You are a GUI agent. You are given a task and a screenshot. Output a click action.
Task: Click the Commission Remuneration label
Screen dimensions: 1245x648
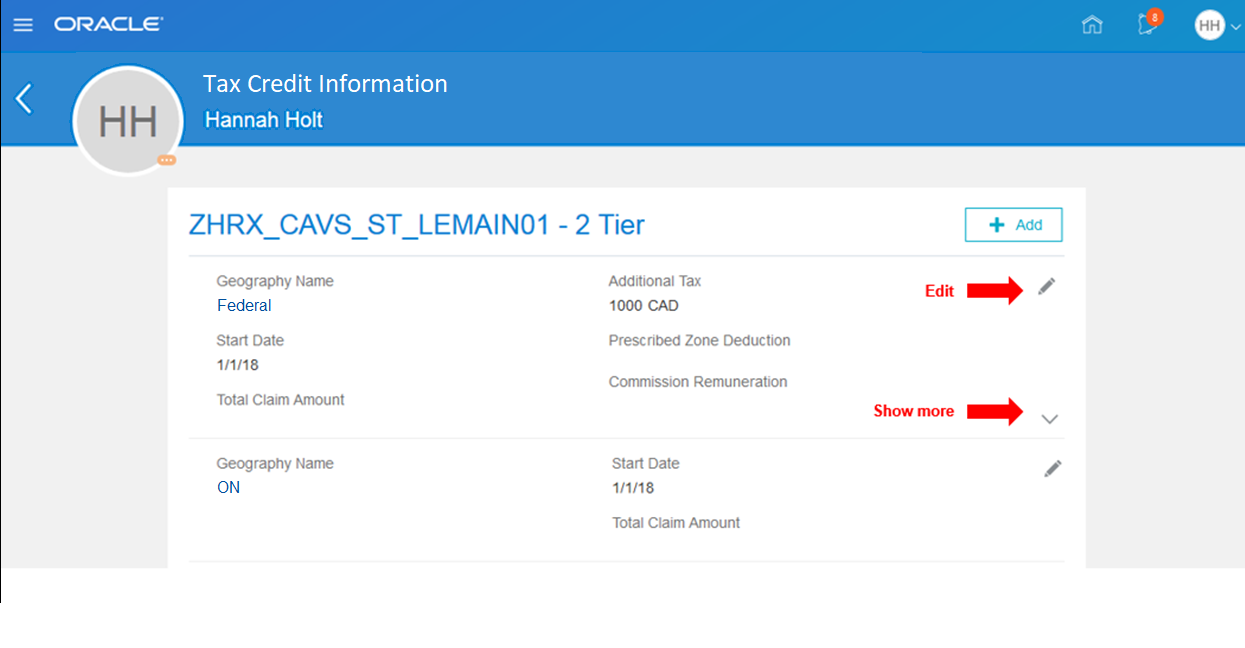(697, 381)
